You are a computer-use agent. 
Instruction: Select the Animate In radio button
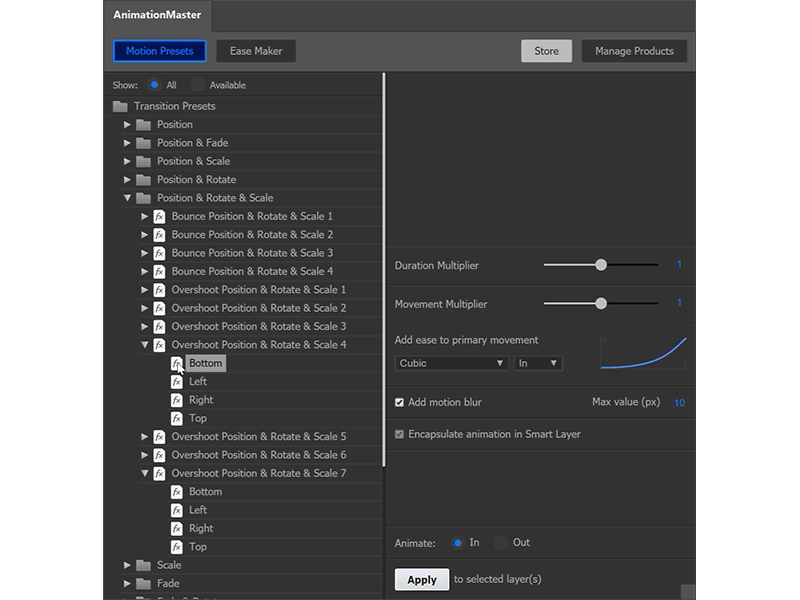458,543
